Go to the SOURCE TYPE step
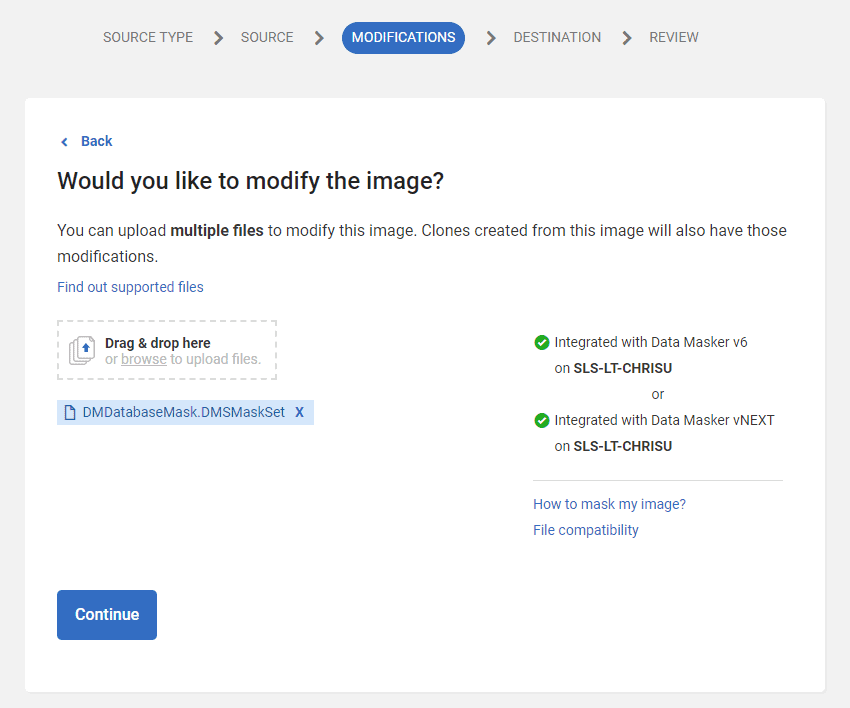This screenshot has width=850, height=708. pos(148,38)
